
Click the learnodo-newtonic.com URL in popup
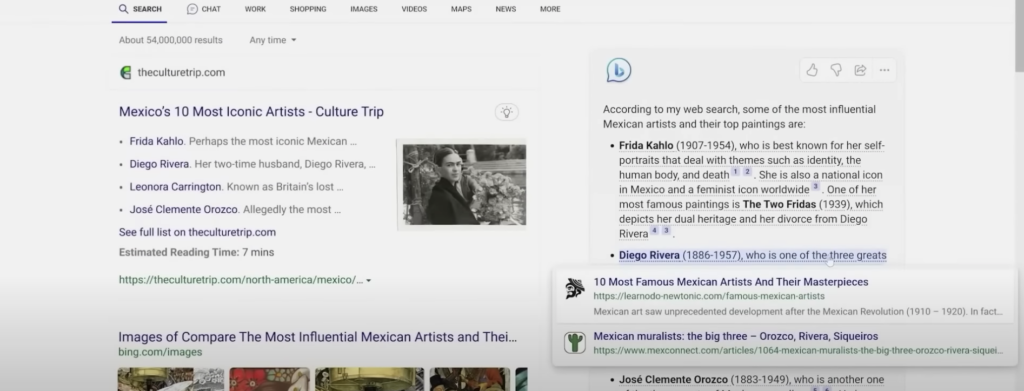point(709,296)
